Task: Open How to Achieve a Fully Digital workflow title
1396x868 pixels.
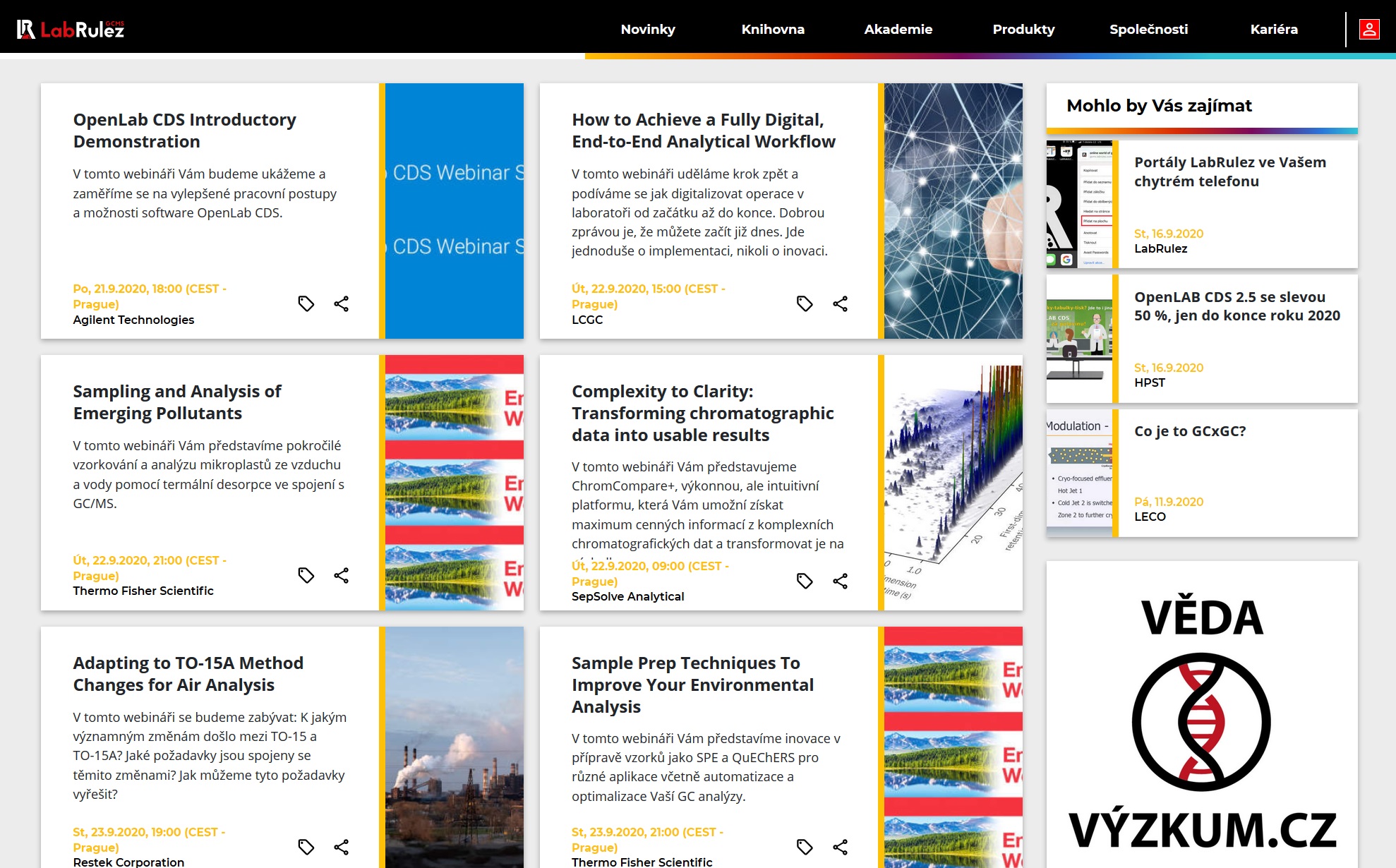Action: 704,131
